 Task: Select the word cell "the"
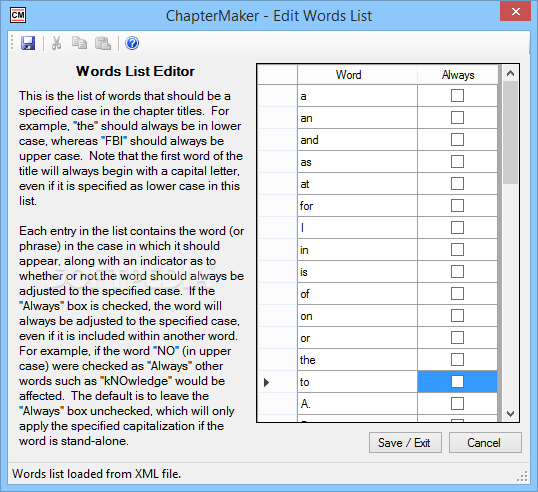coord(357,359)
